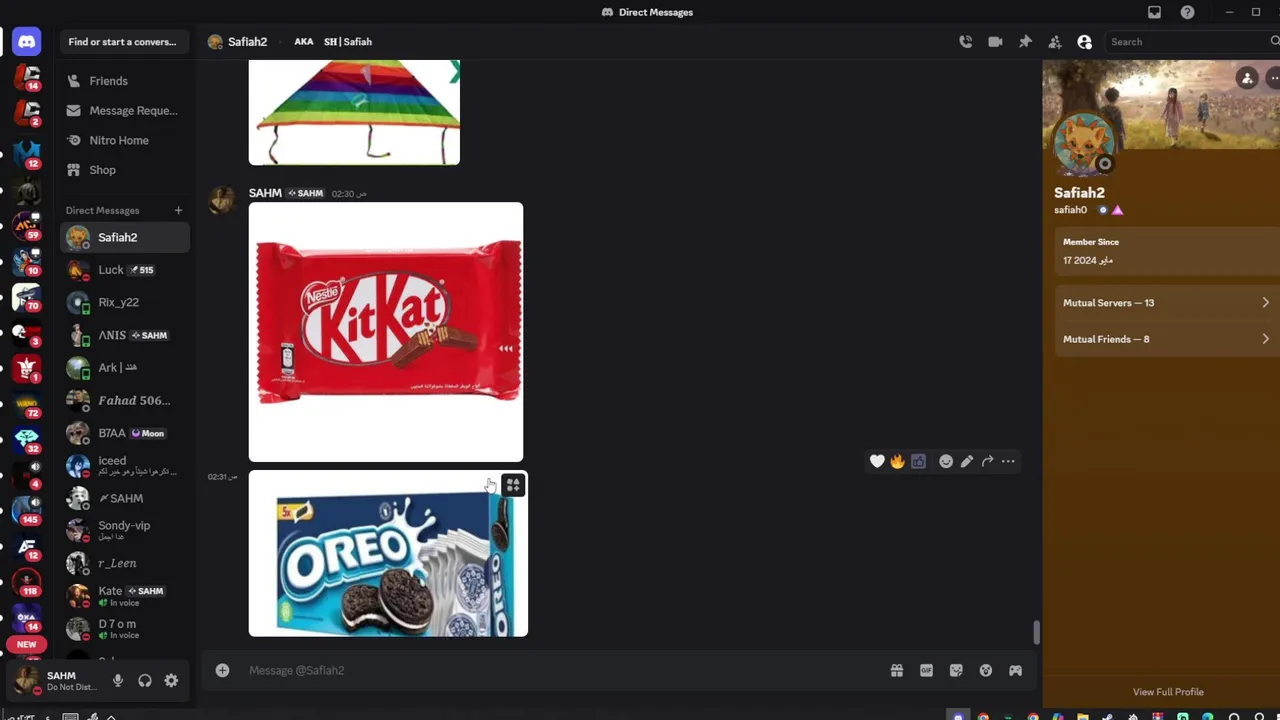Screen dimensions: 1280x720
Task: Open image apps button on Oreo picture
Action: click(513, 485)
